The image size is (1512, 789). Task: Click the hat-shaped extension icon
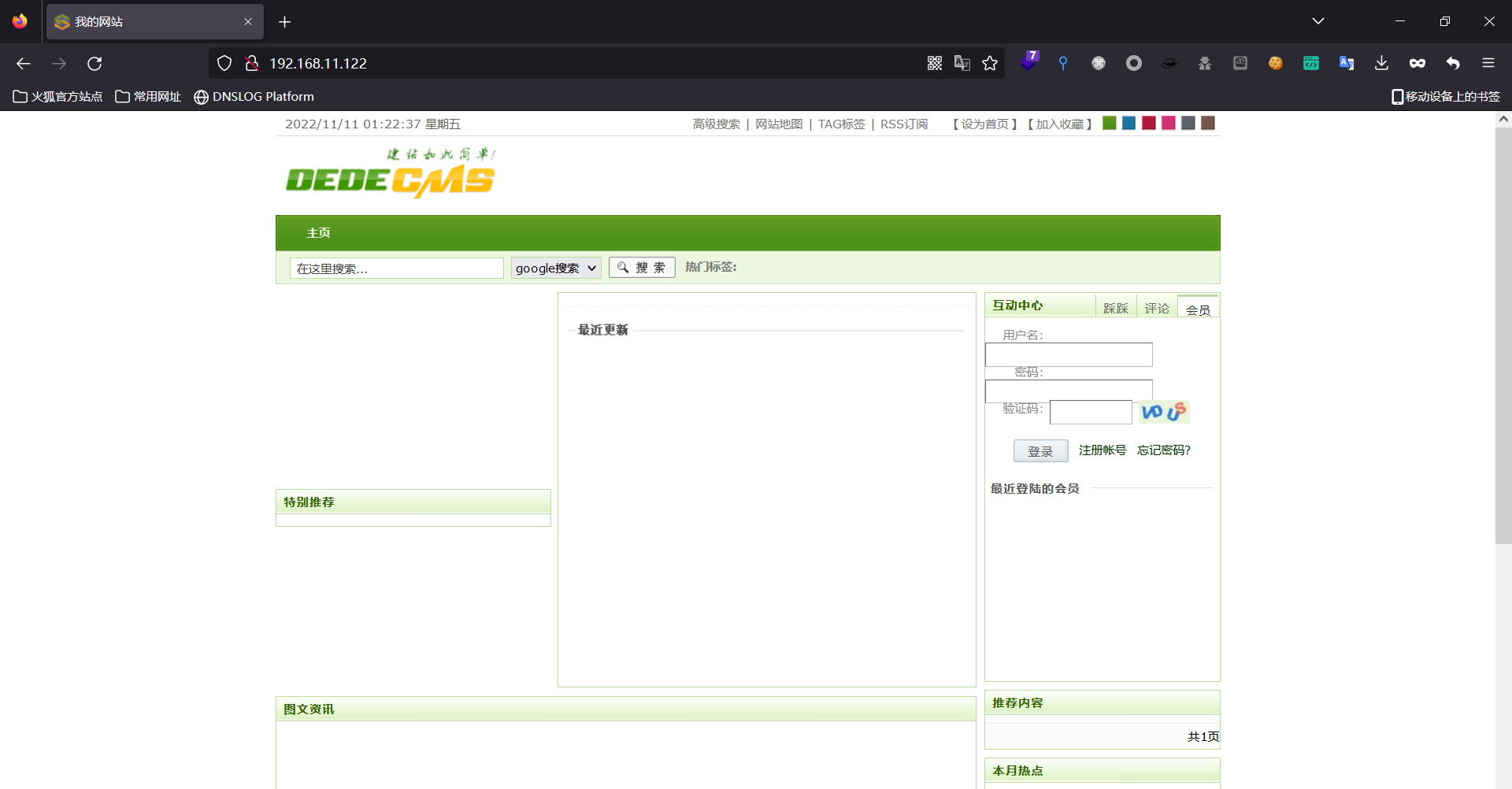coord(1169,63)
